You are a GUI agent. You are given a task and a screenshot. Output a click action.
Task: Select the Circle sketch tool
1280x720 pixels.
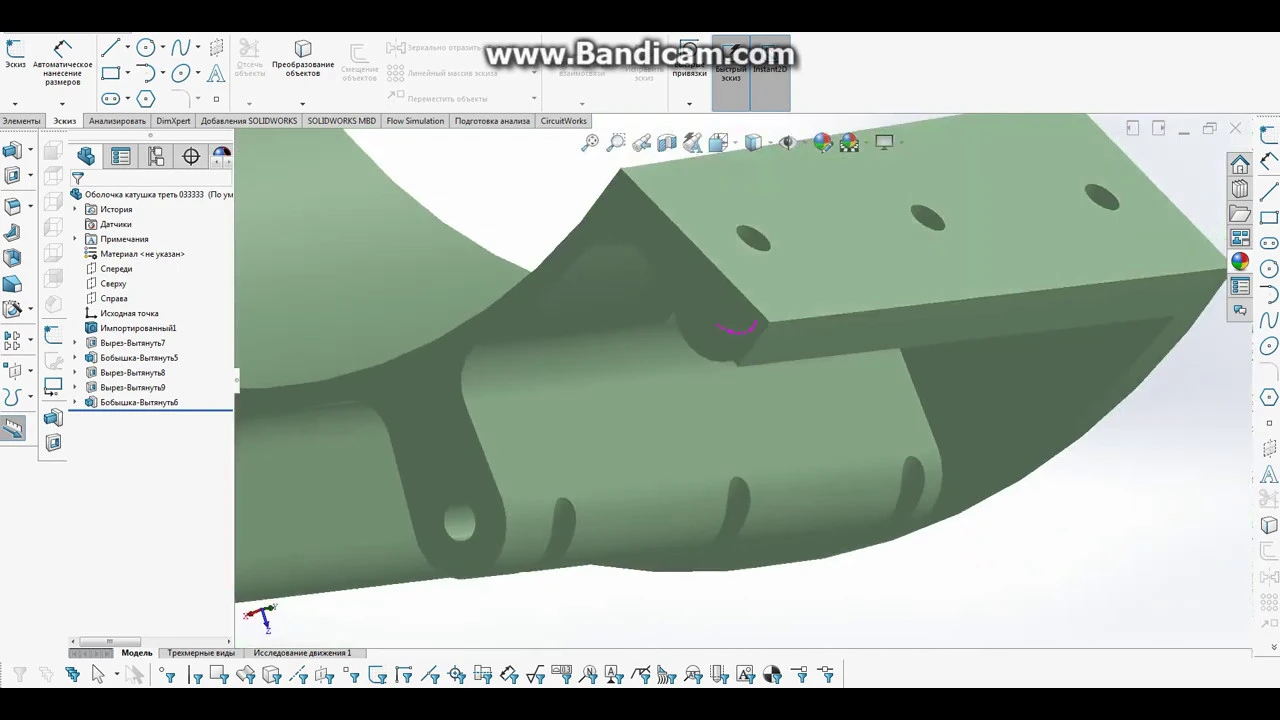coord(146,47)
